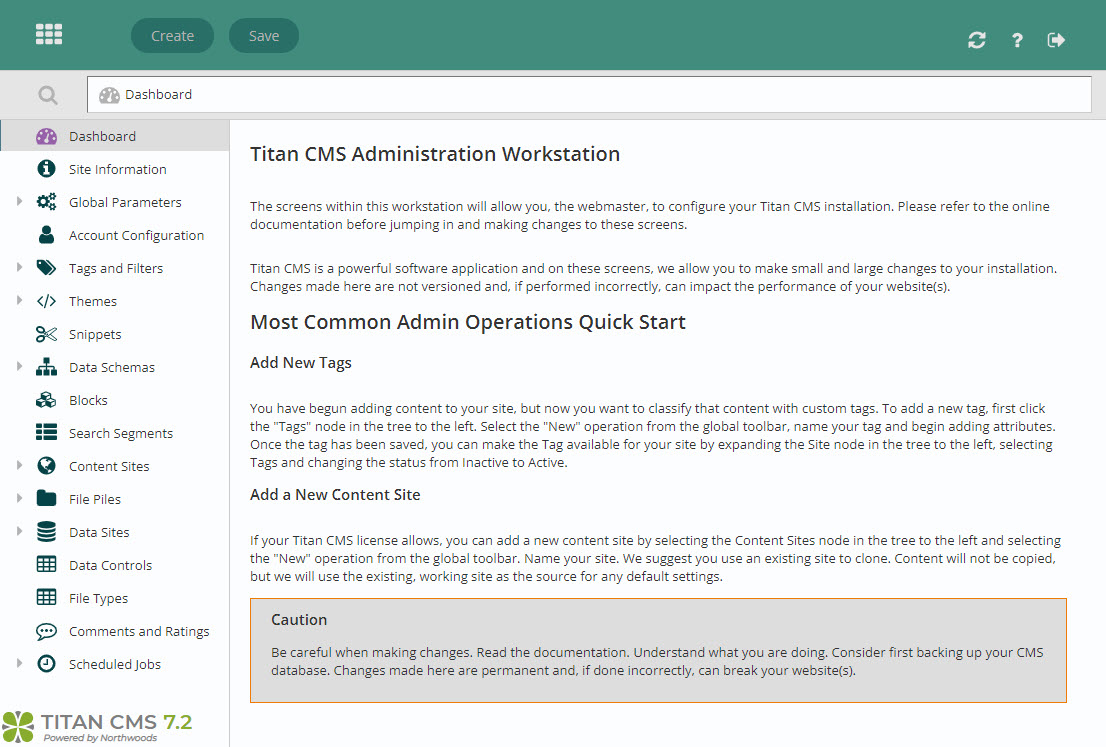Open File Types label in the sidebar

point(98,598)
